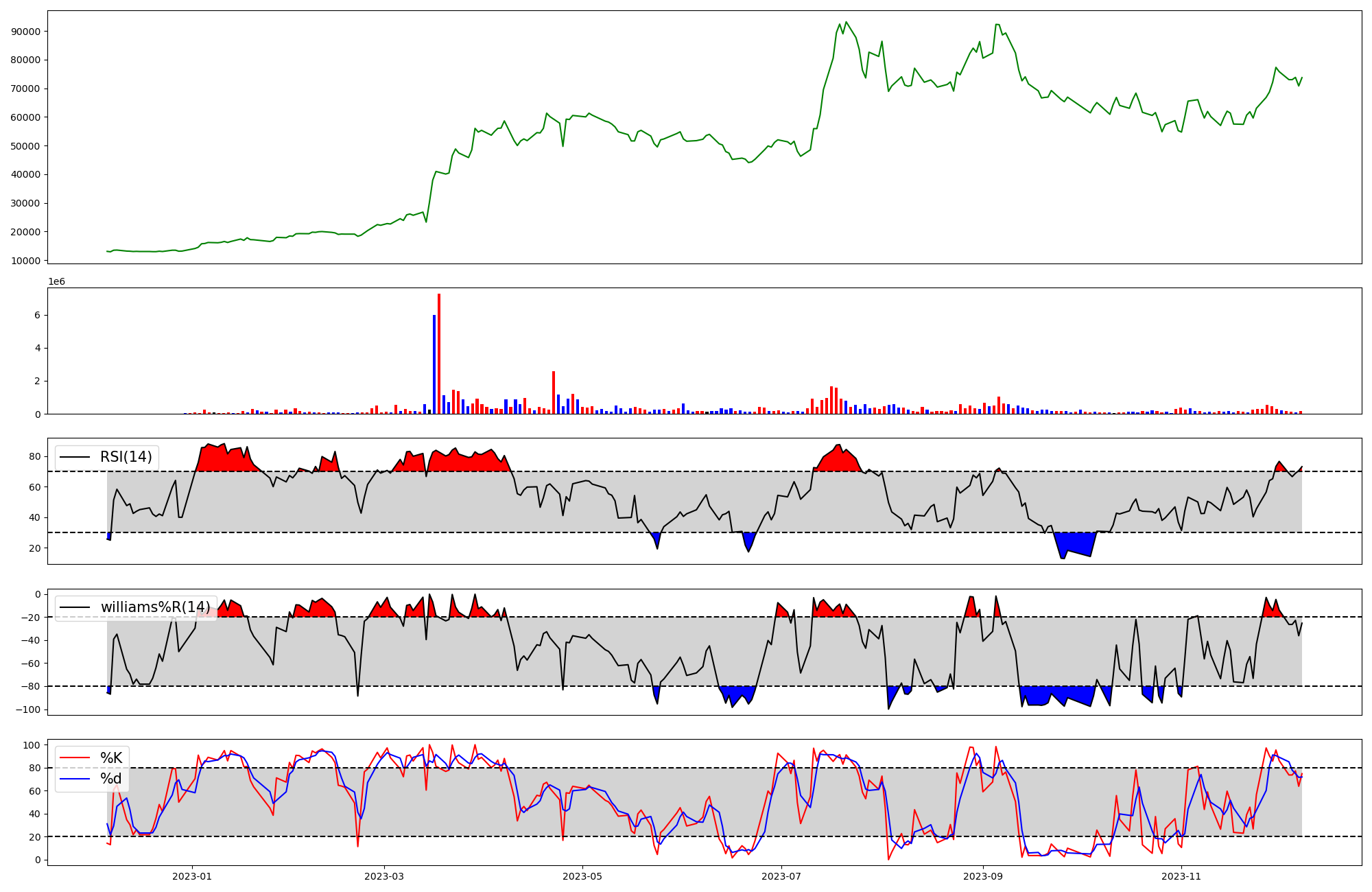Click the williams%R(14) legend label
The width and height of the screenshot is (1372, 892).
tap(156, 607)
